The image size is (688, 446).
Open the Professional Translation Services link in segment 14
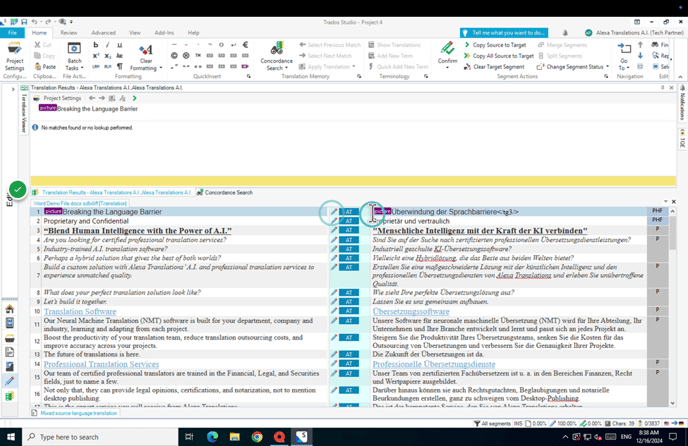coord(101,364)
